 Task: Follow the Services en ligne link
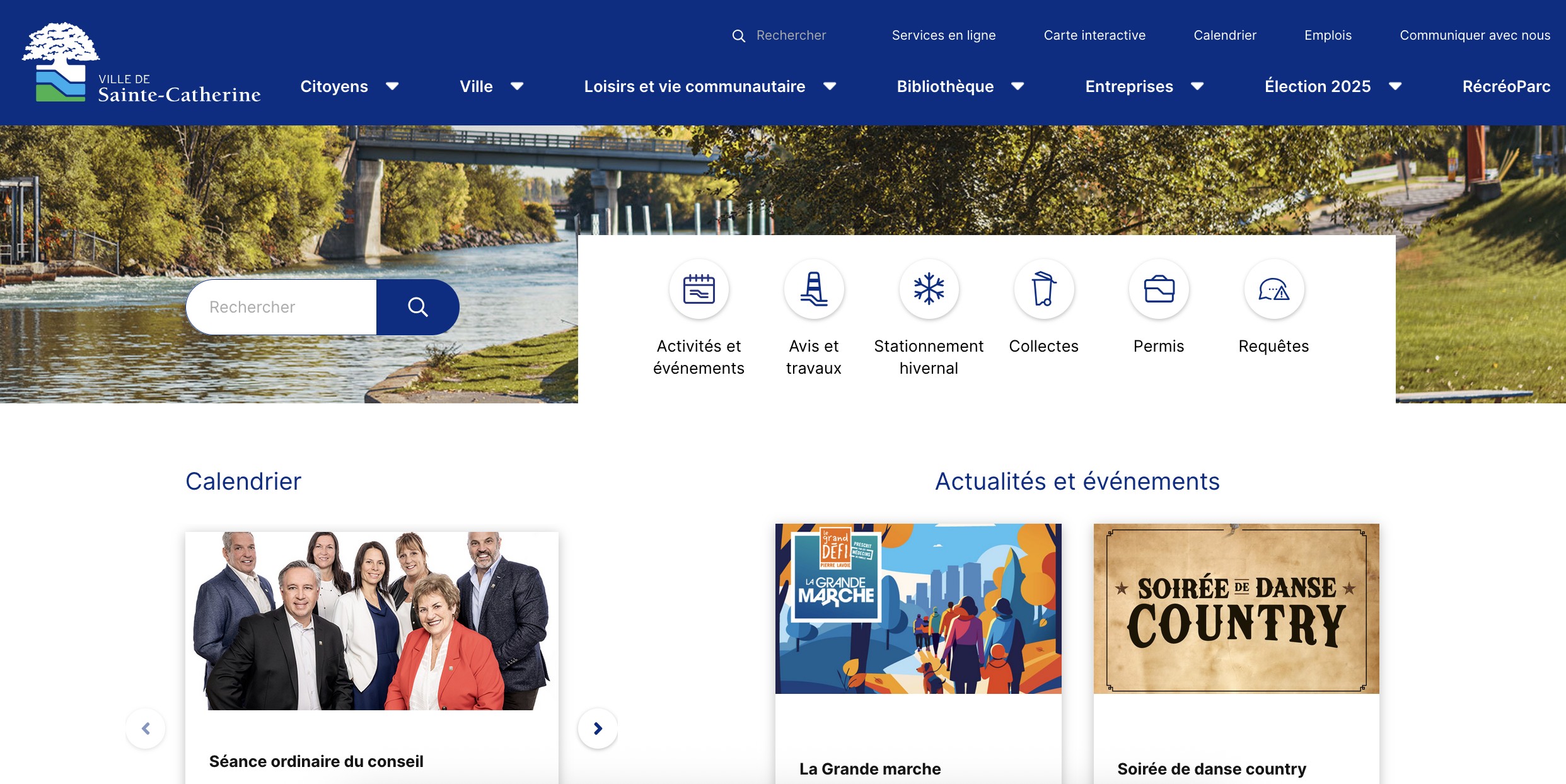[x=943, y=35]
